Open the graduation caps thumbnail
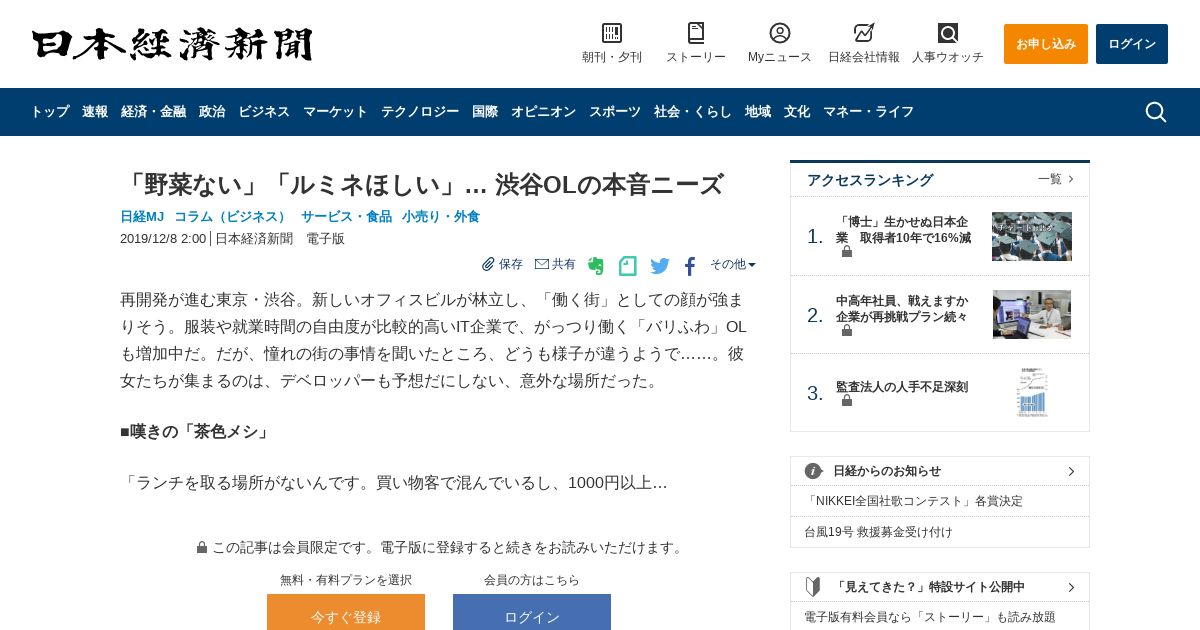This screenshot has height=630, width=1200. [1032, 236]
